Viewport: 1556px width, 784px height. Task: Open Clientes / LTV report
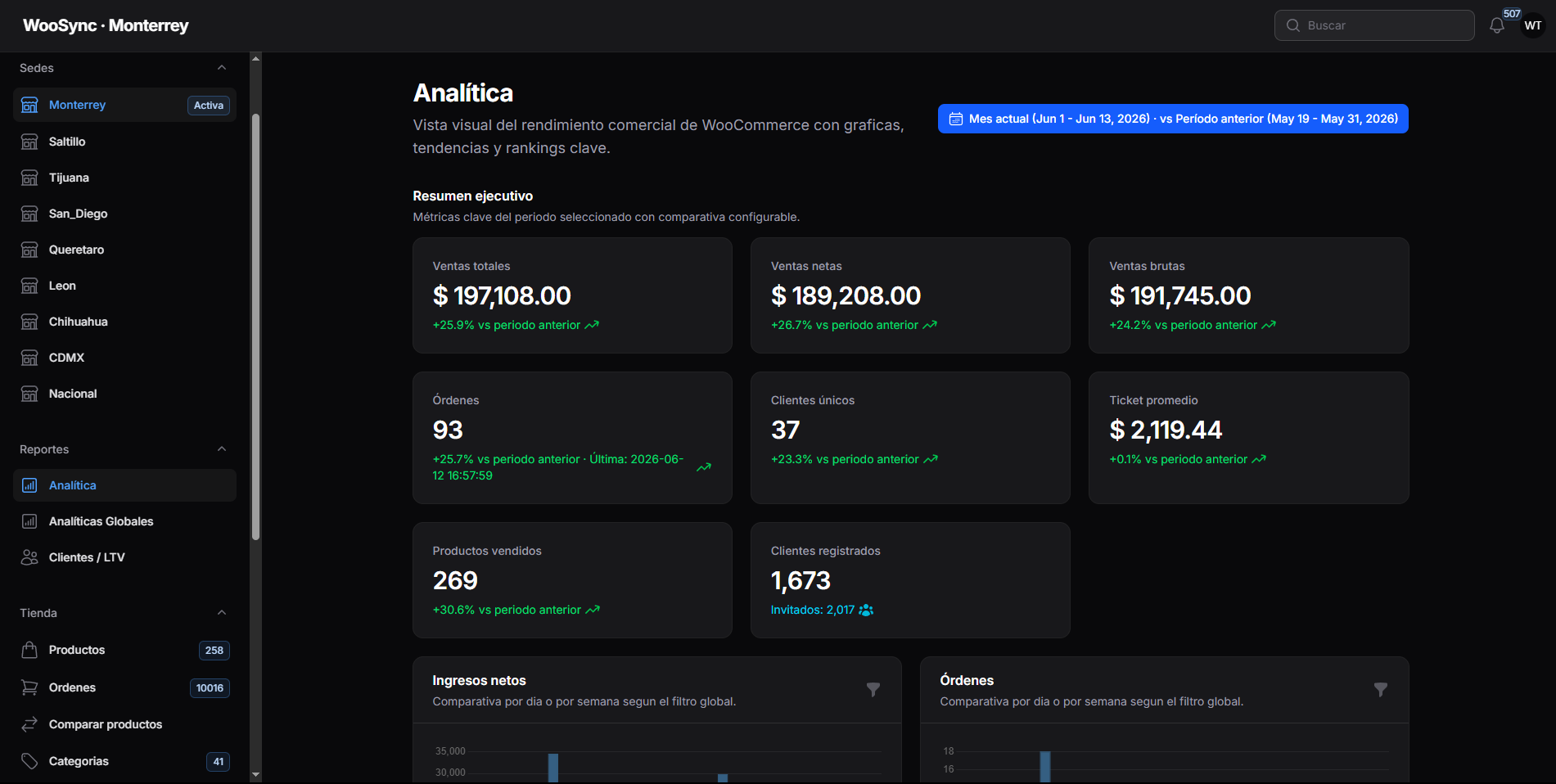[124, 557]
